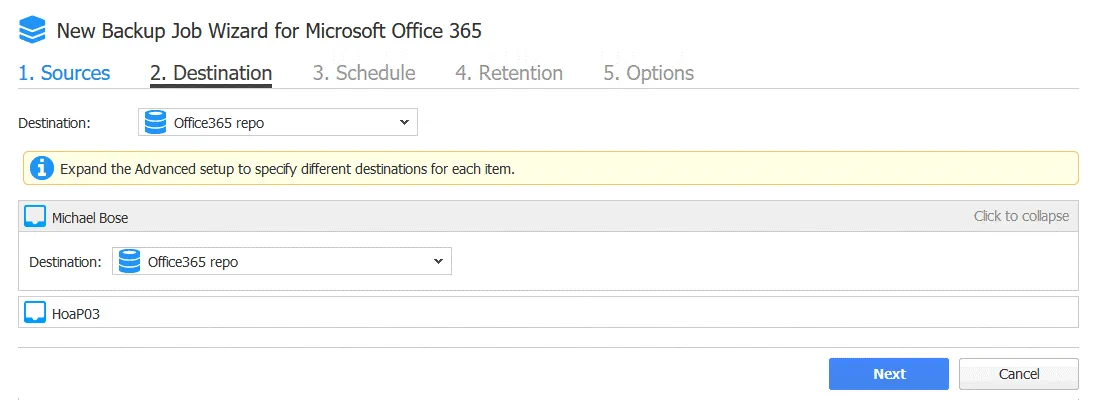Open the 3. Schedule step tab
1098x400 pixels.
pos(364,73)
